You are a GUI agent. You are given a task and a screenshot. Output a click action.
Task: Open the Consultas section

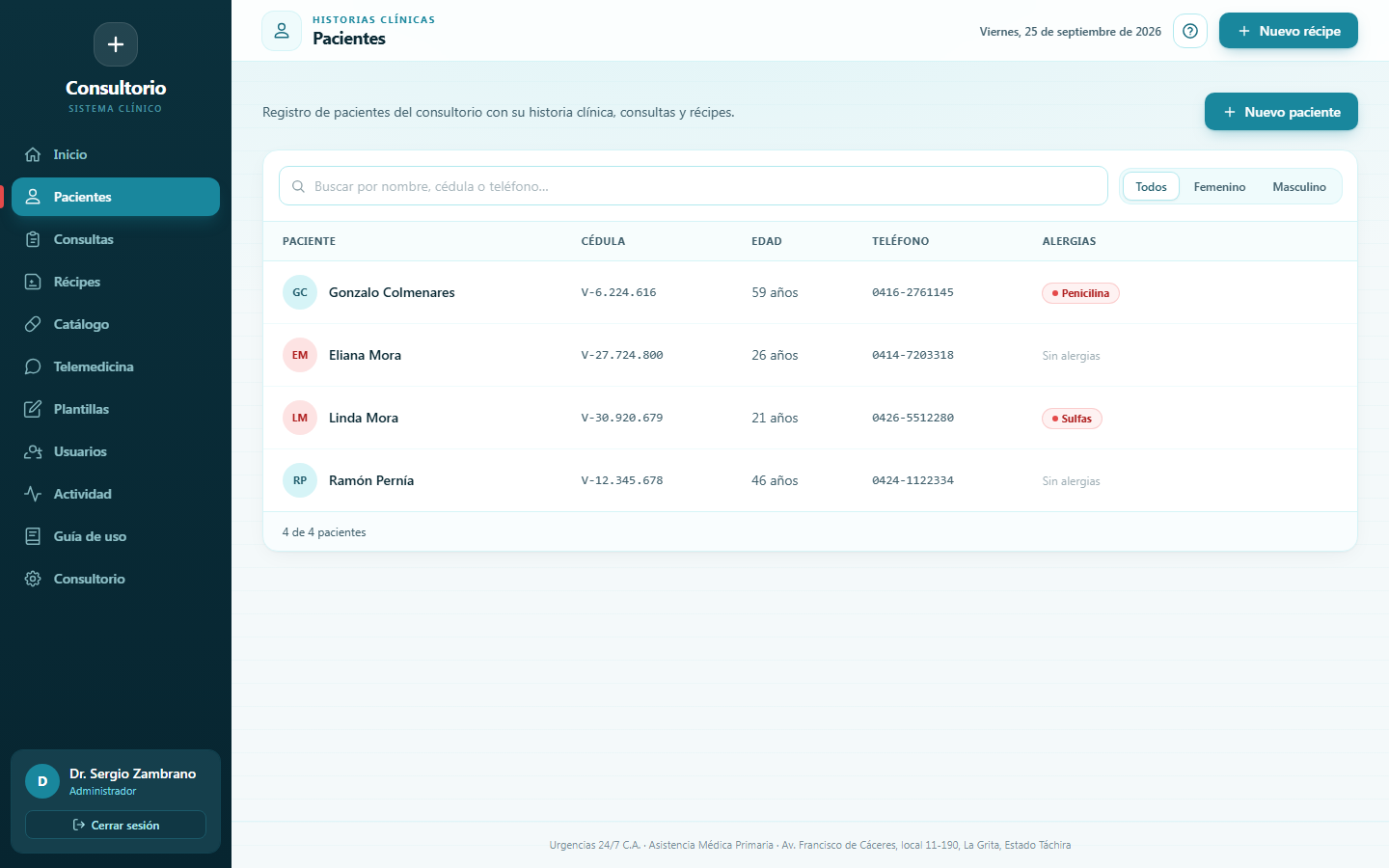pos(116,239)
